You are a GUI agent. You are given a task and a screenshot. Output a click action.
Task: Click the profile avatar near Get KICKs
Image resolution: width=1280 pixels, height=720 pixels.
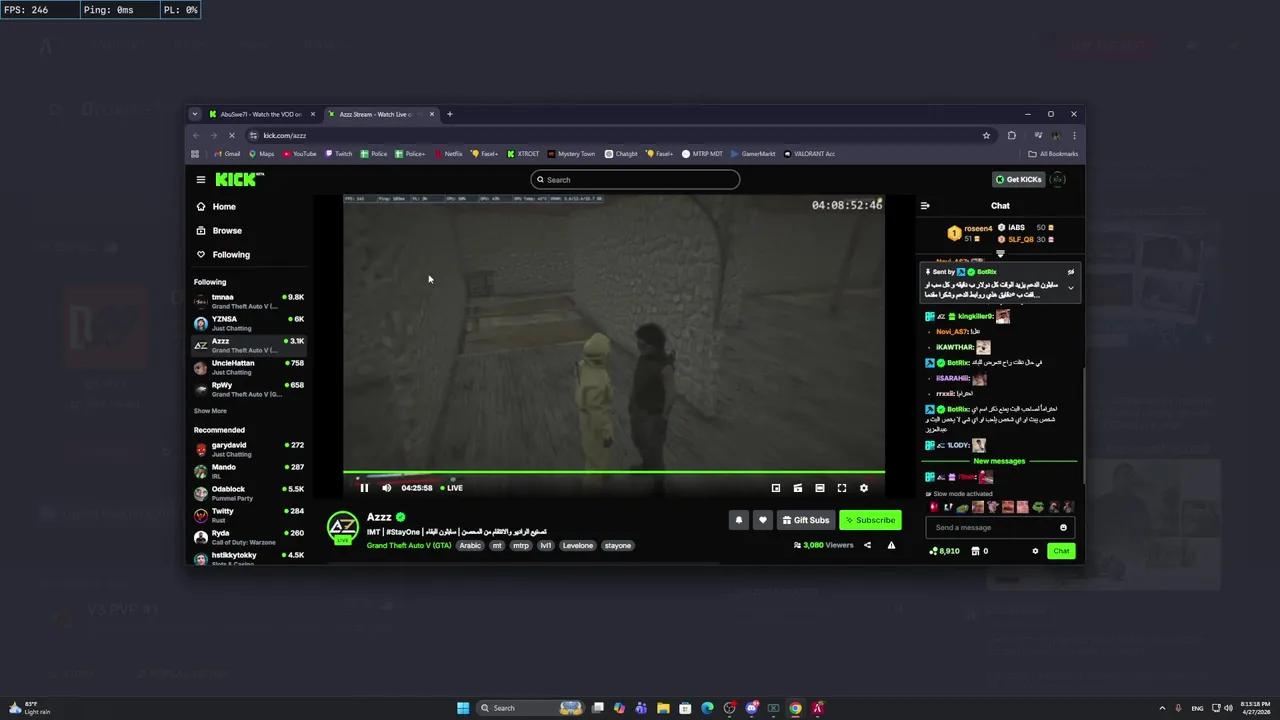[x=1058, y=180]
